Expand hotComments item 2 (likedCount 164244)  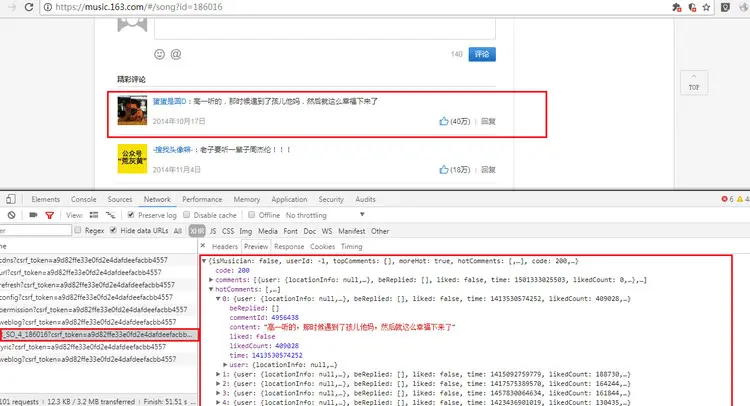[218, 384]
